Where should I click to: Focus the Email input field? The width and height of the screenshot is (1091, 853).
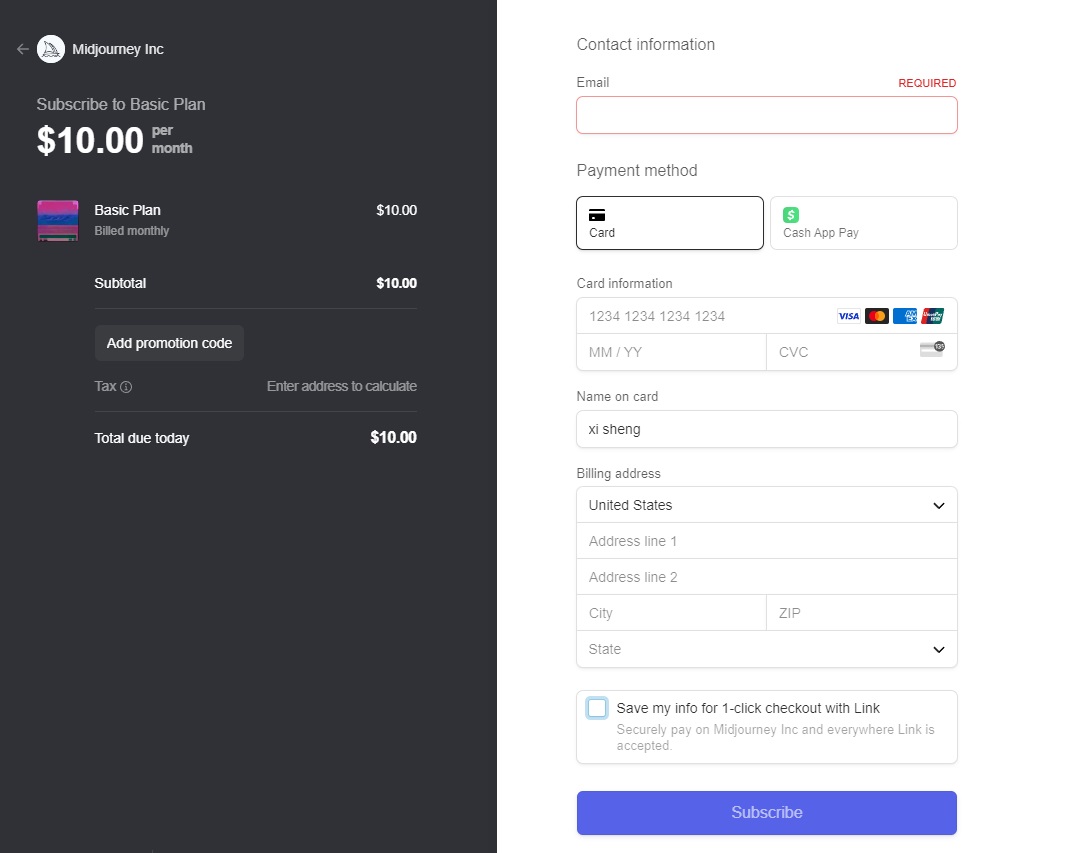click(766, 115)
